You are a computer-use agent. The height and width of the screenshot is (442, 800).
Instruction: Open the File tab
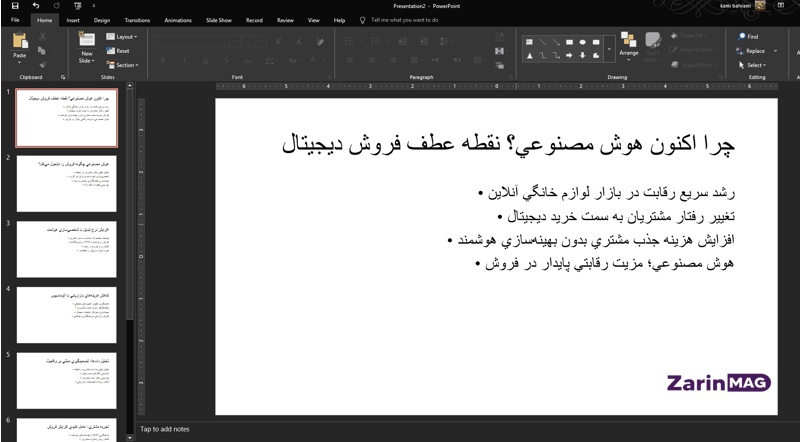coord(15,20)
